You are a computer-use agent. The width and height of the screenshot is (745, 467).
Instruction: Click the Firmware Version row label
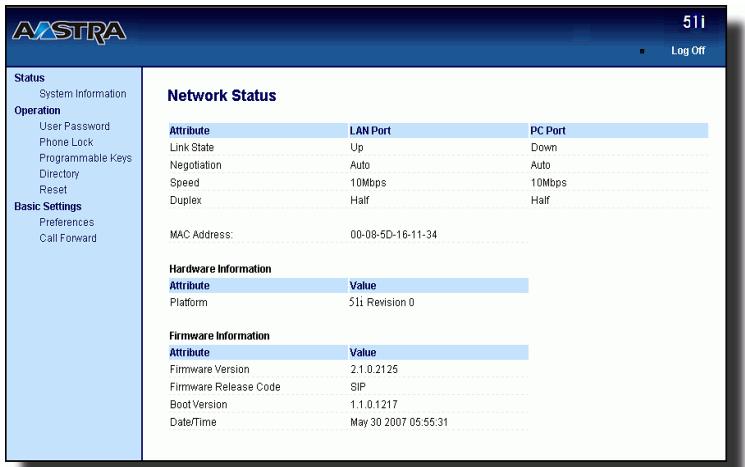coord(209,369)
